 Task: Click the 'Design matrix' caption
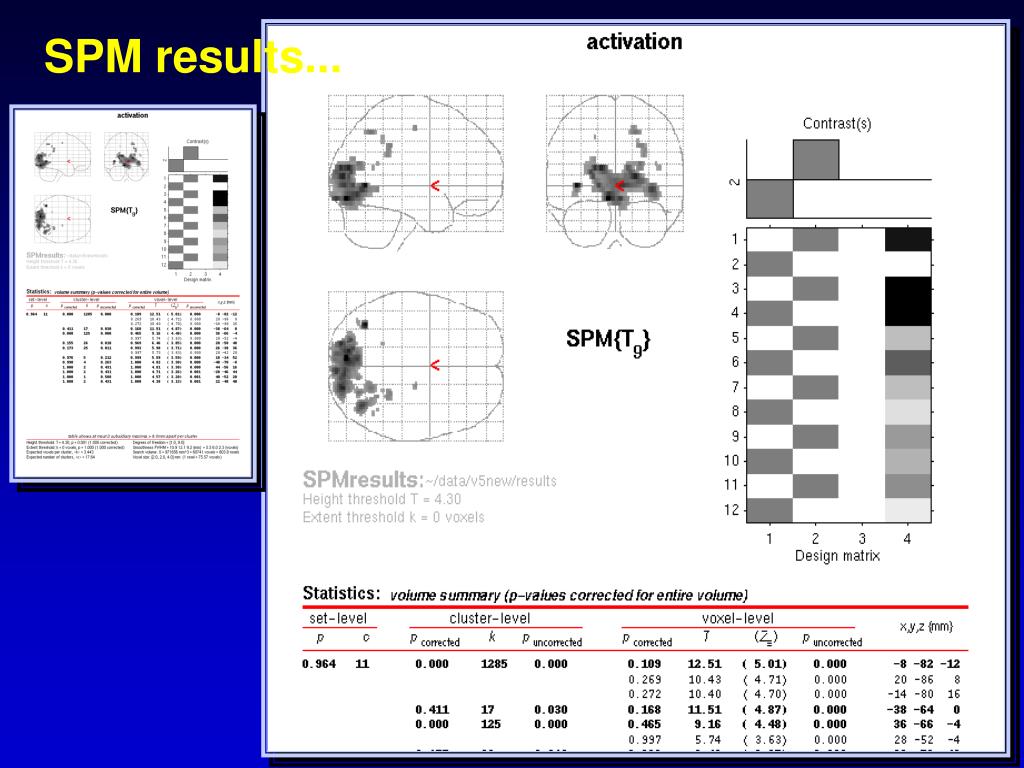point(837,556)
